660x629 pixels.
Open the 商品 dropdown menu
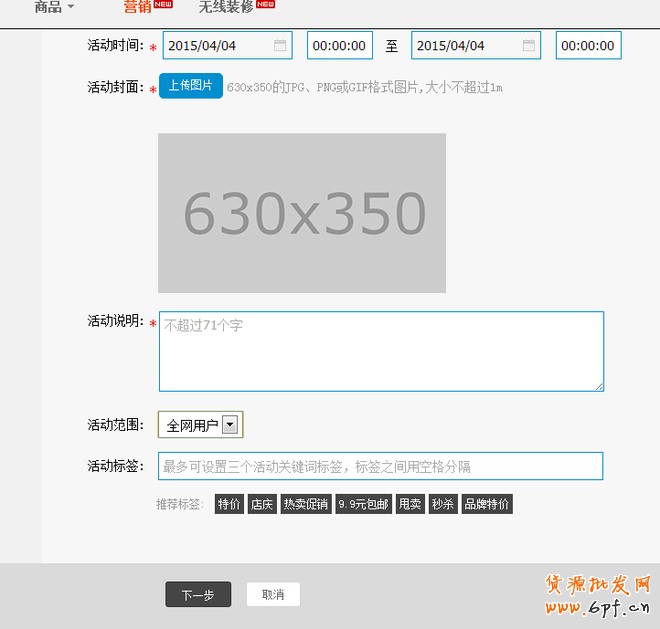click(x=54, y=8)
